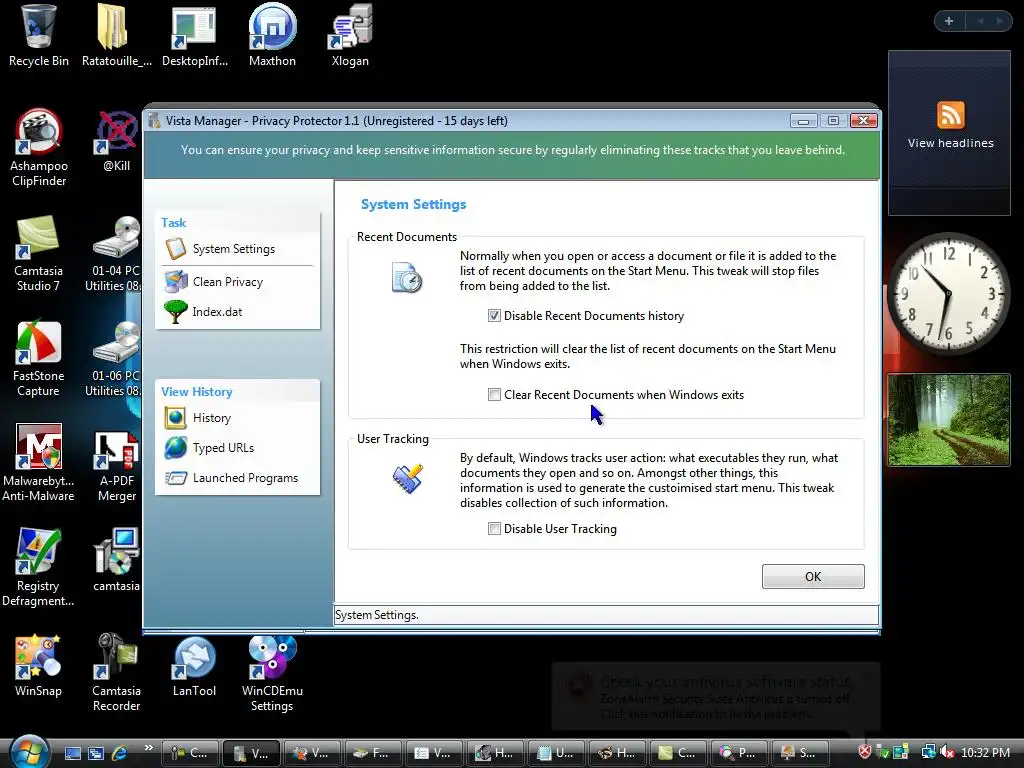This screenshot has height=768, width=1024.
Task: Select Registry Defragment desktop shortcut
Action: pyautogui.click(x=39, y=568)
